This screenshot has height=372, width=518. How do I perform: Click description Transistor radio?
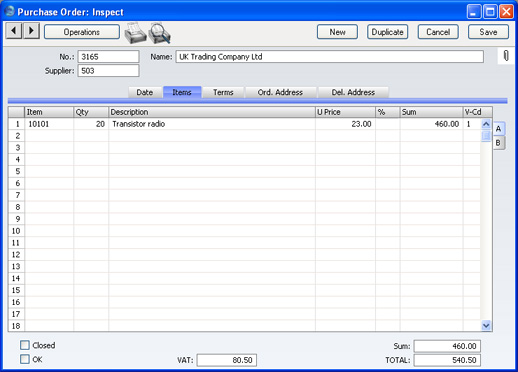(x=212, y=124)
